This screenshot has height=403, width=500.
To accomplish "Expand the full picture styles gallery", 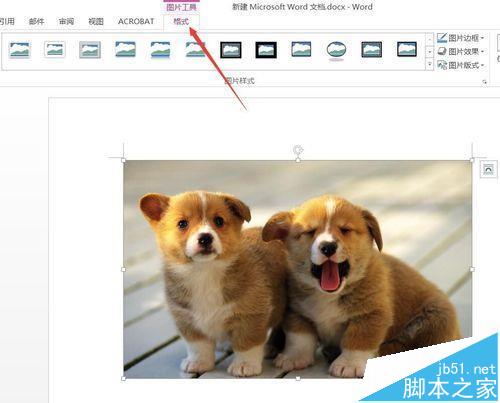I will click(x=430, y=64).
